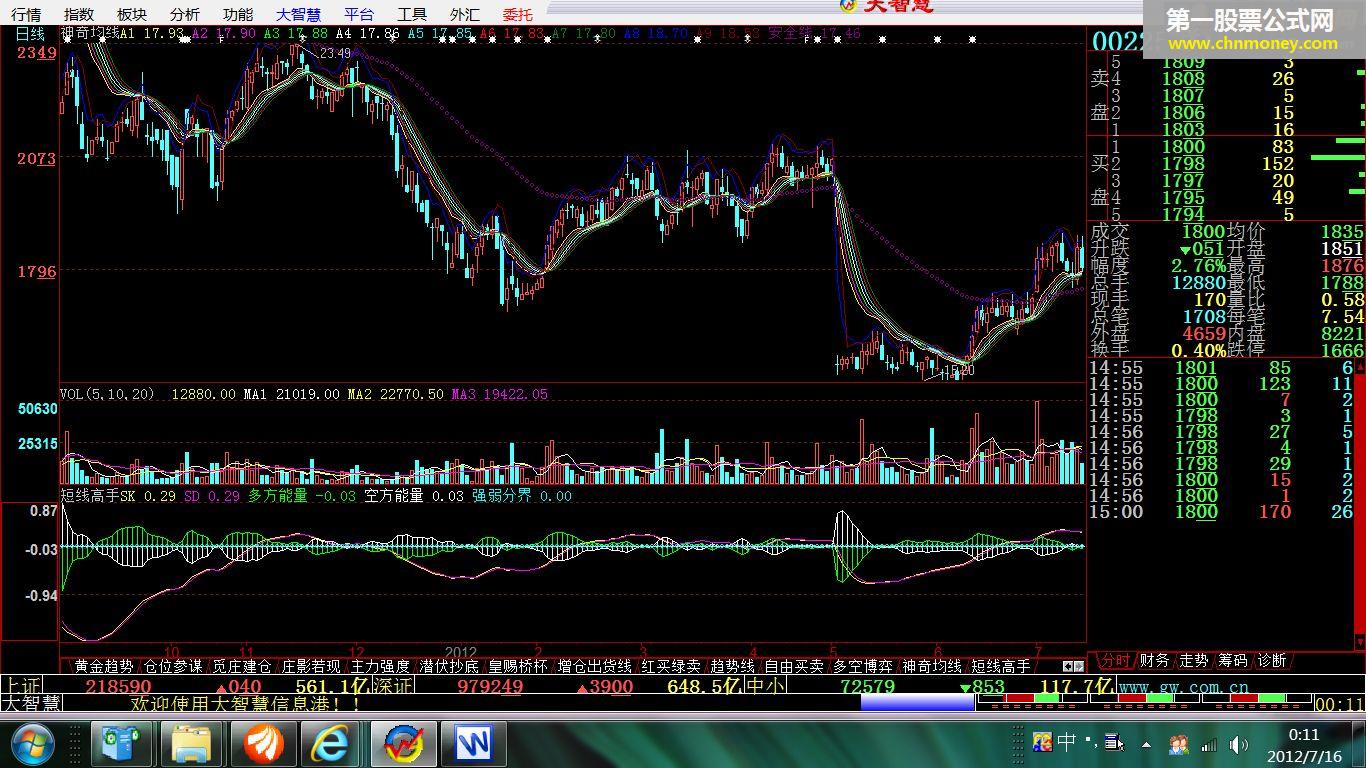Image resolution: width=1366 pixels, height=768 pixels.
Task: Click the orange app icon in the taskbar
Action: [262, 744]
